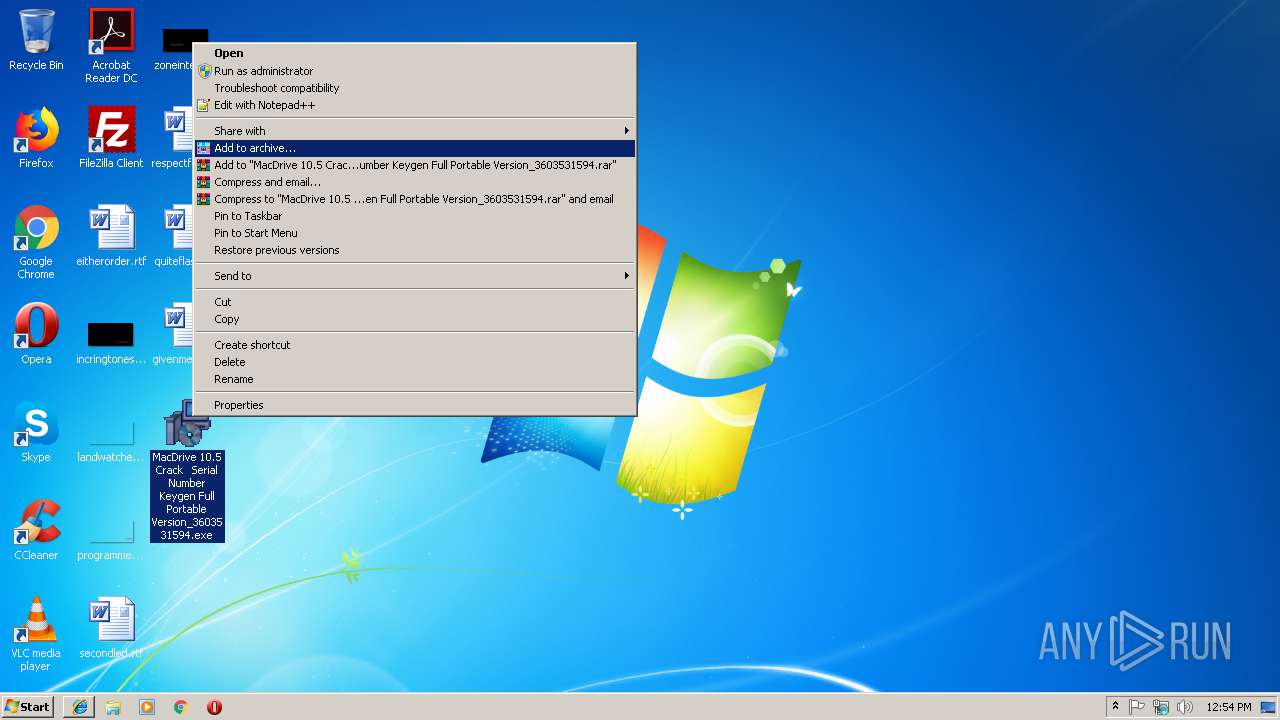Launch FileZilla Client shortcut
Image resolution: width=1280 pixels, height=720 pixels.
coord(111,138)
